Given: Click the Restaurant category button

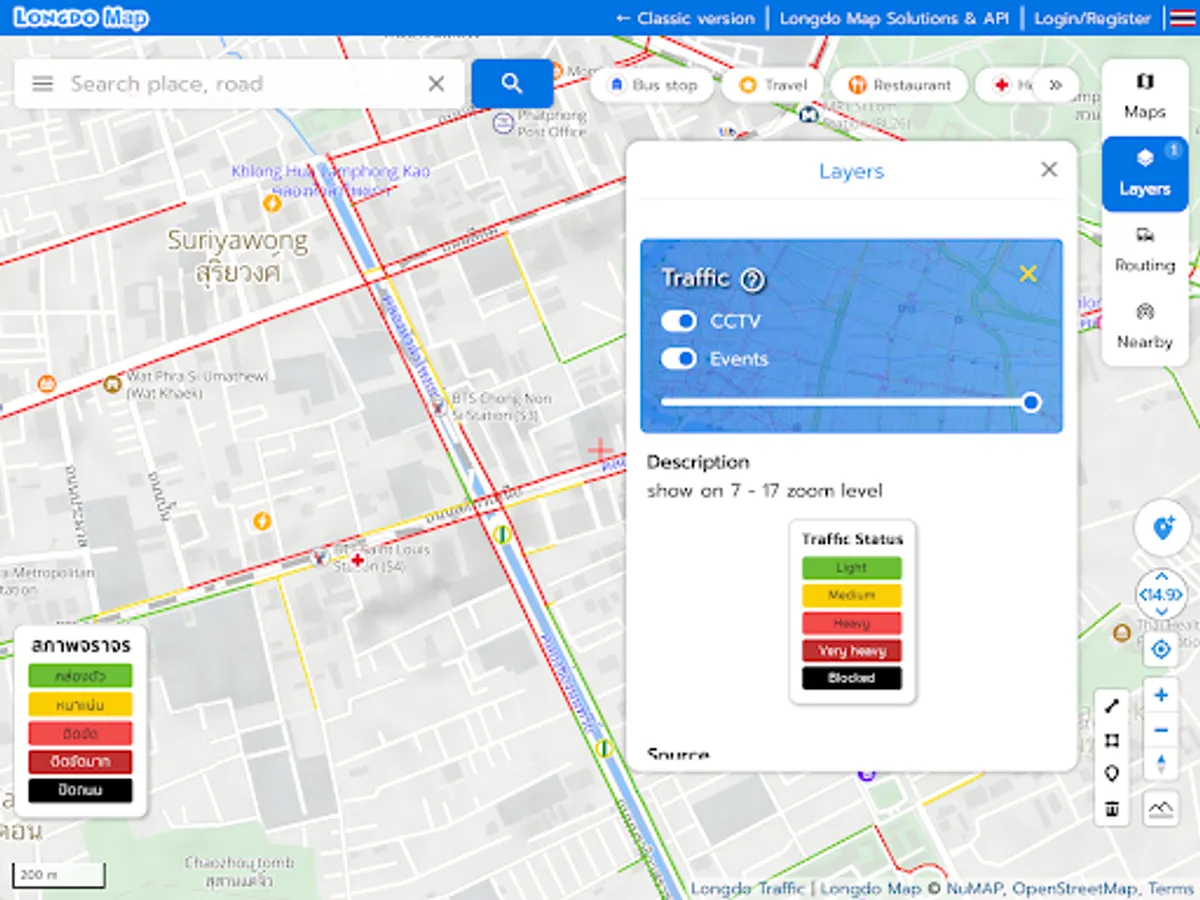Looking at the screenshot, I should pos(898,85).
